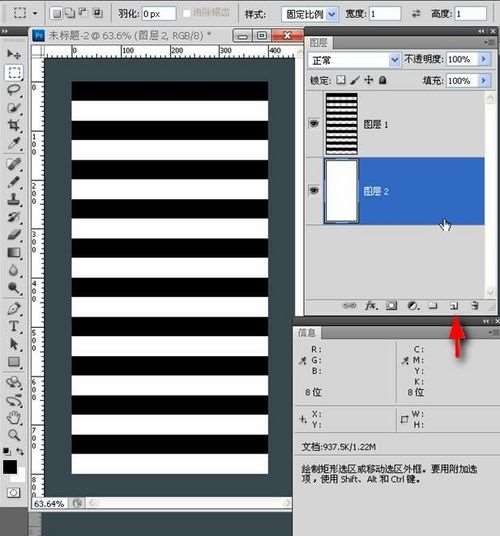Click the 高度 height input field
Image resolution: width=500 pixels, height=536 pixels.
pyautogui.click(x=471, y=14)
